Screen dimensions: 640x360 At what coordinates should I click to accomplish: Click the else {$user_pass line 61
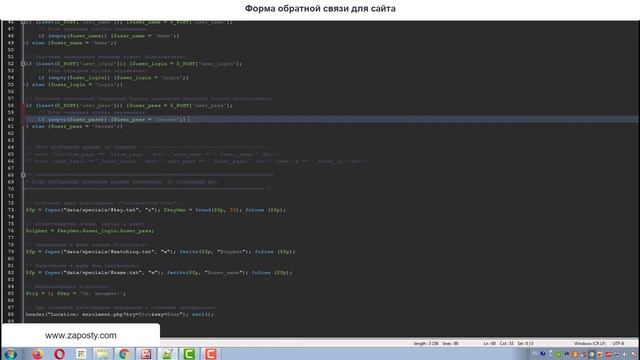click(74, 126)
